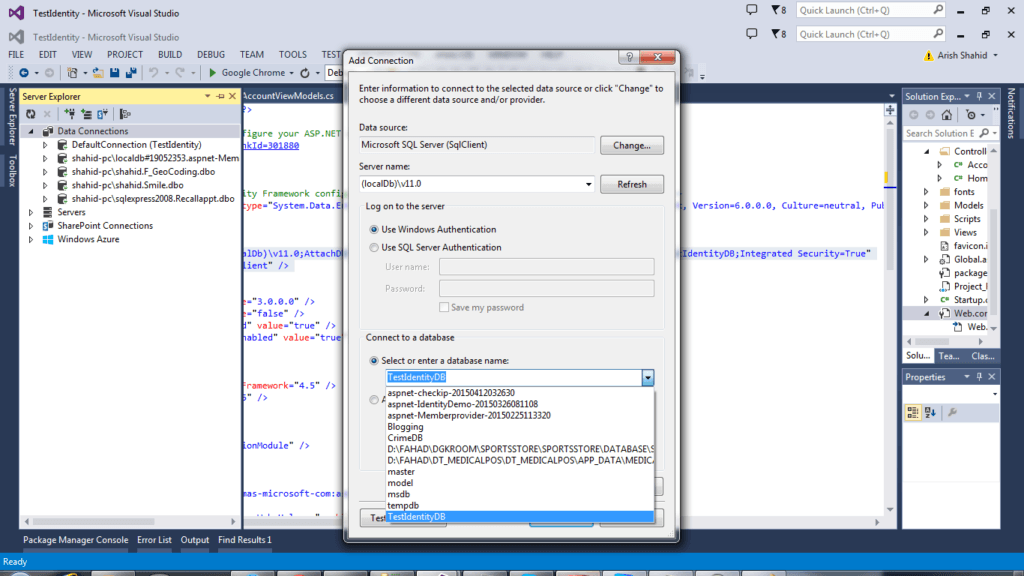1024x576 pixels.
Task: Click the Windows Azure logo icon in Server Explorer
Action: [48, 239]
